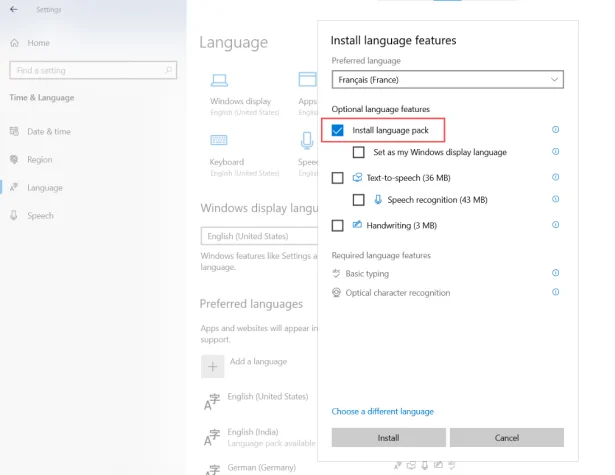The width and height of the screenshot is (615, 475).
Task: Click the Basic typing icon
Action: [336, 273]
